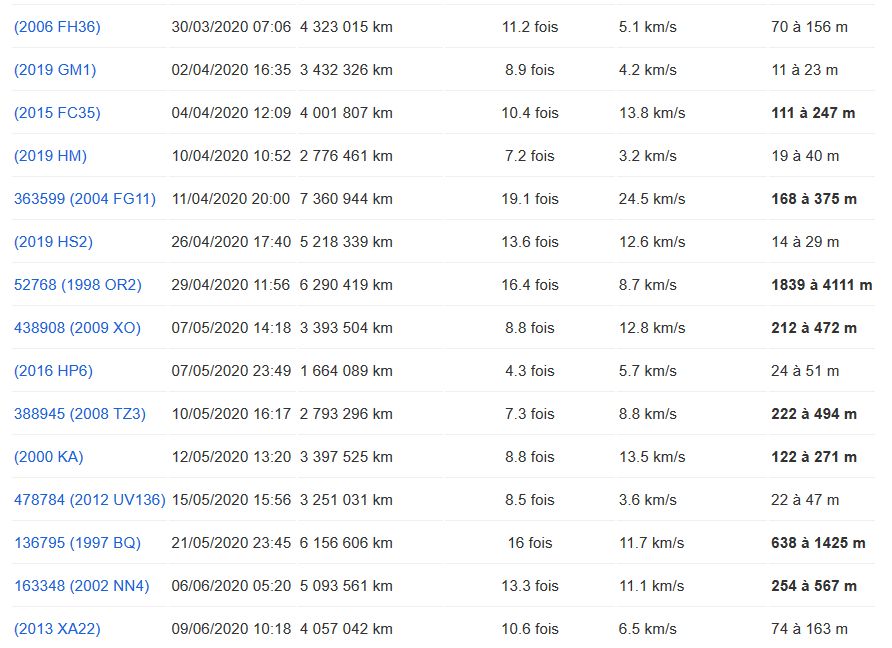Viewport: 892px width, 648px height.
Task: Click the 16 fois lunar distance cell
Action: point(530,543)
